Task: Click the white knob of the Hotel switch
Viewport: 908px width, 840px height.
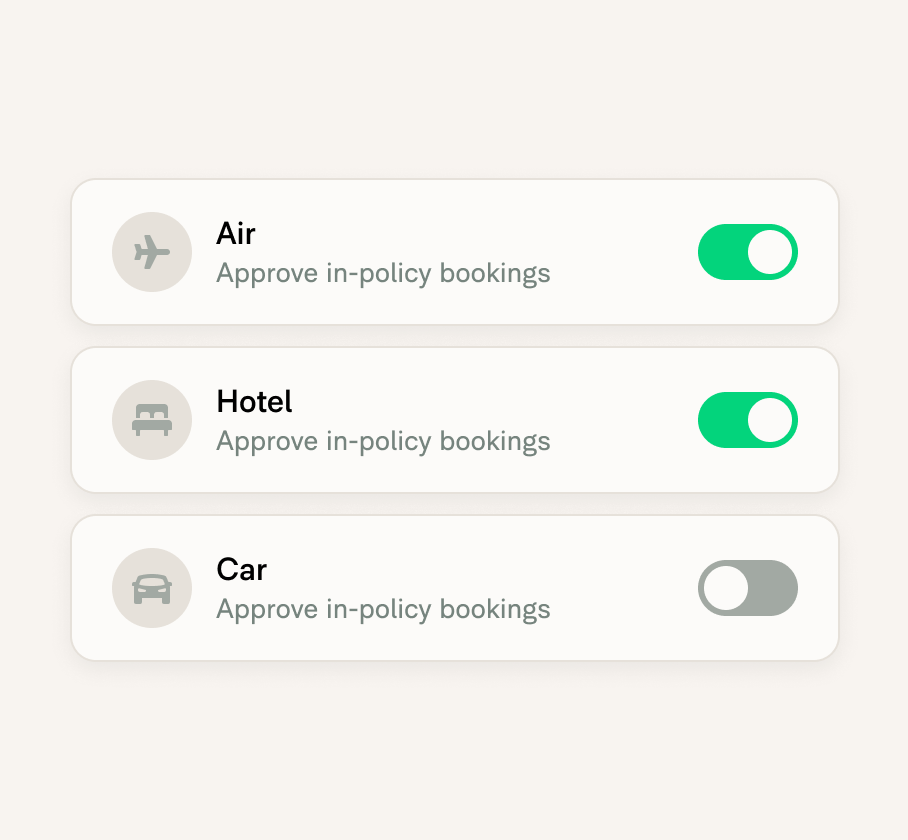Action: tap(770, 420)
